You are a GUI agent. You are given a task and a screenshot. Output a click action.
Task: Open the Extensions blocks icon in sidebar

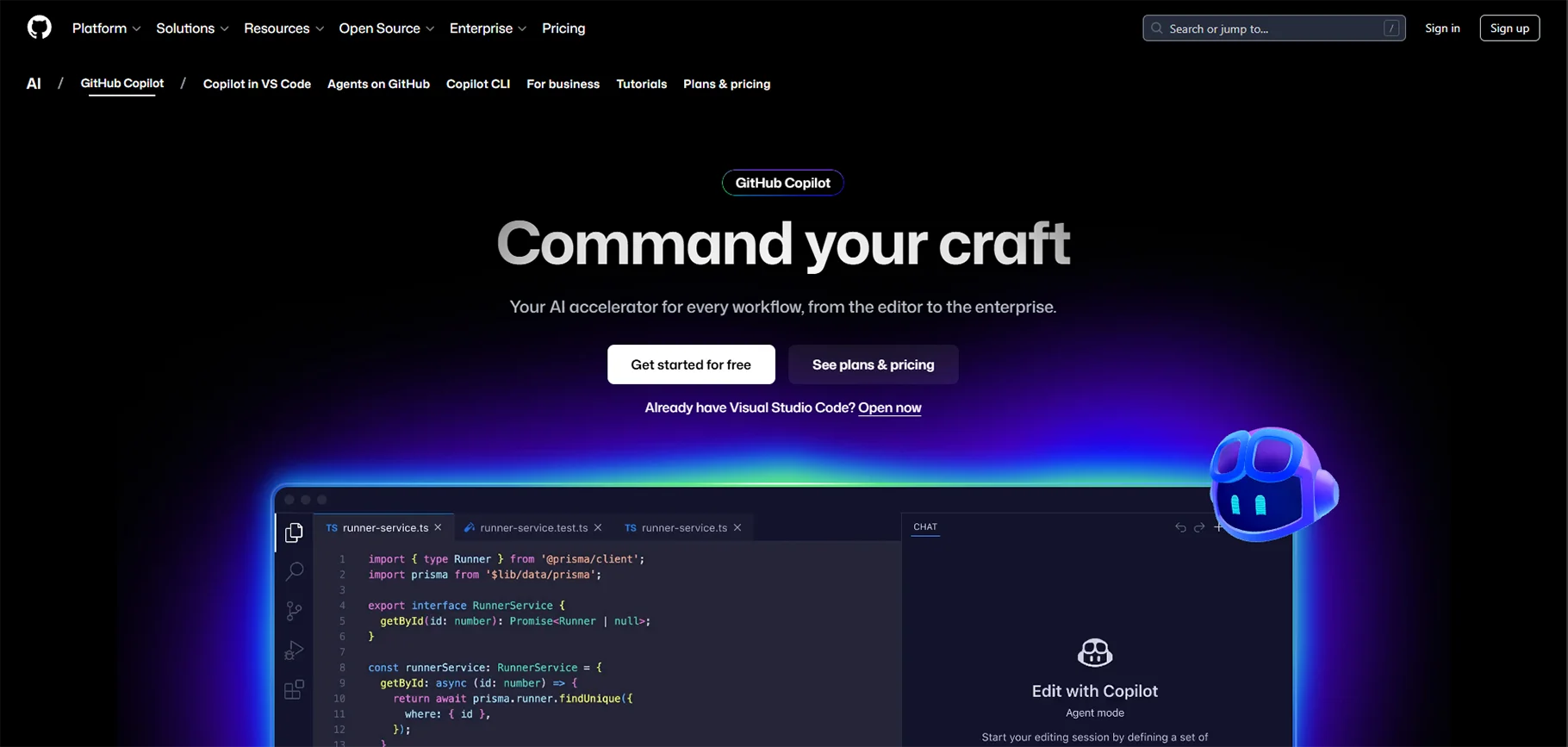[x=294, y=689]
